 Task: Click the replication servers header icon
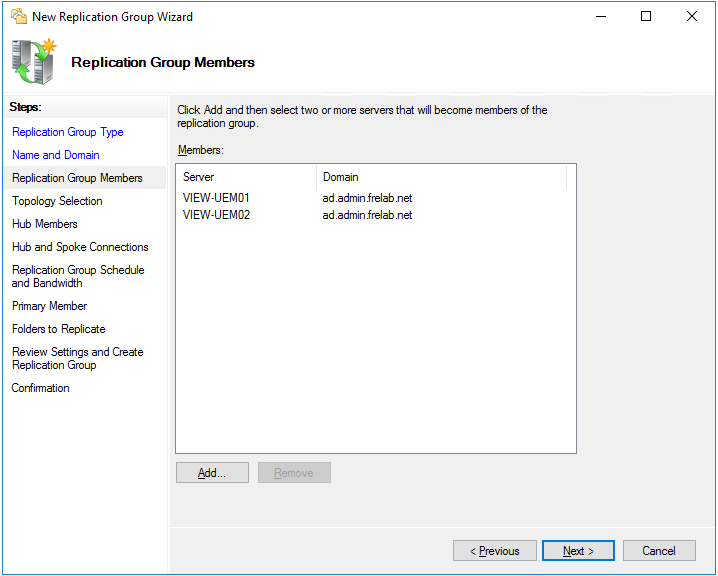(34, 62)
